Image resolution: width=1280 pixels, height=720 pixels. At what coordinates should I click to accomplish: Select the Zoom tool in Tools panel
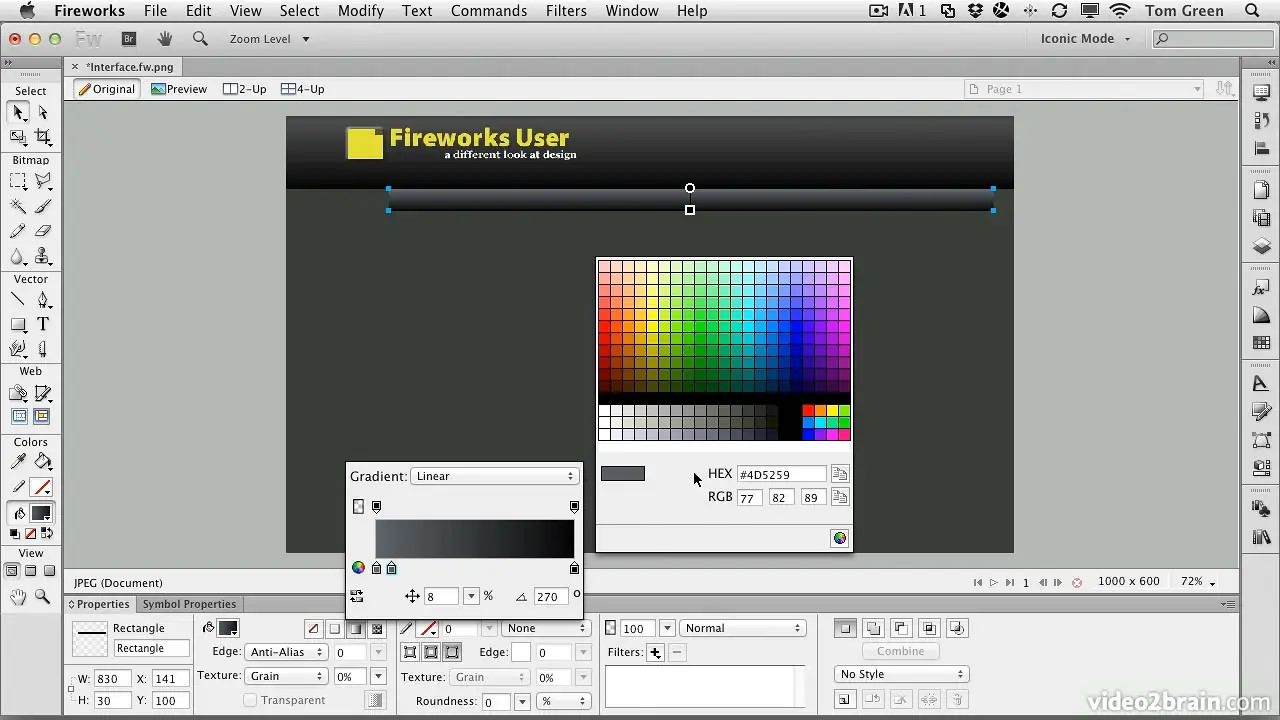click(43, 597)
